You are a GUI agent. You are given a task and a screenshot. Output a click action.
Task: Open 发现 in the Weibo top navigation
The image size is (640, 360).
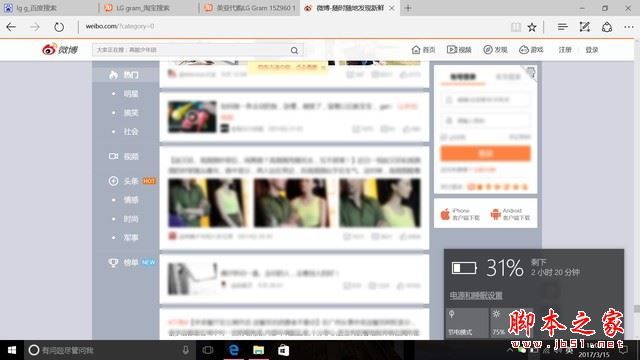pos(495,50)
